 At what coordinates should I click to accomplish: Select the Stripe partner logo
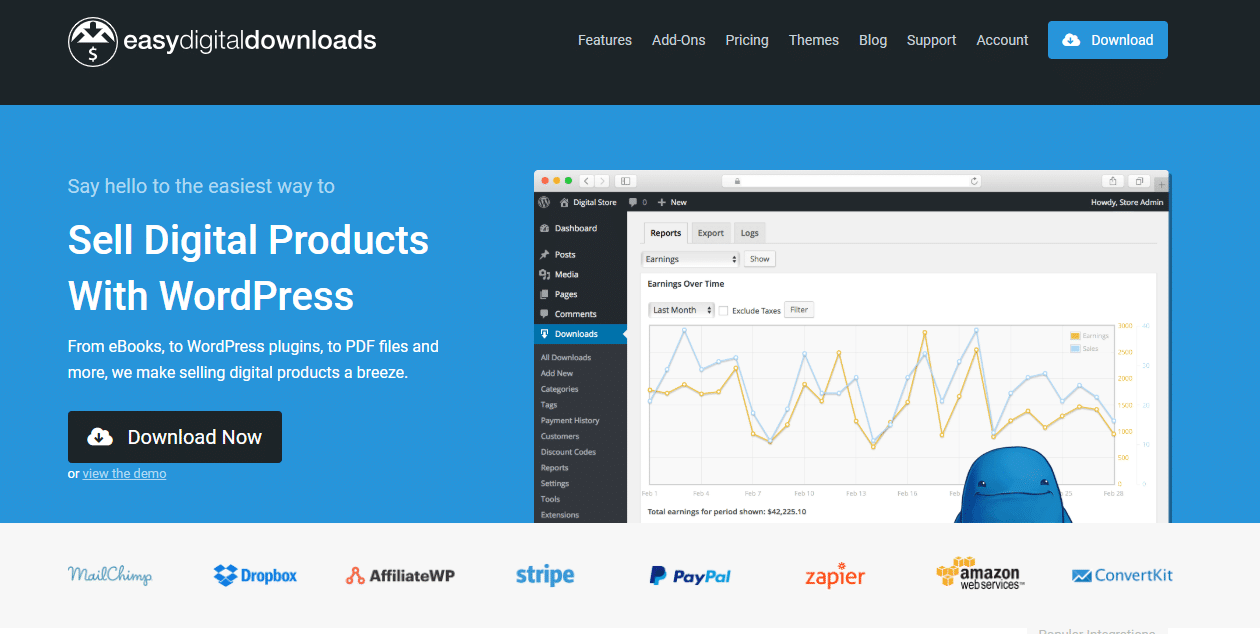(x=545, y=575)
